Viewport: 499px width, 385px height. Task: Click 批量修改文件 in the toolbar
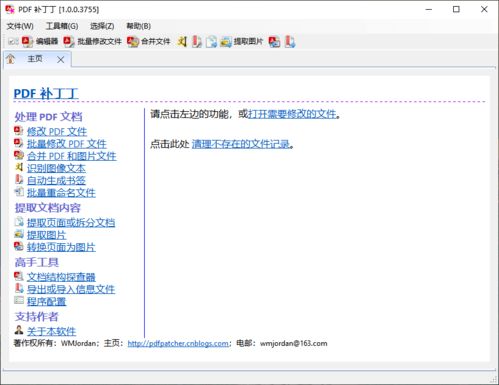[92, 41]
